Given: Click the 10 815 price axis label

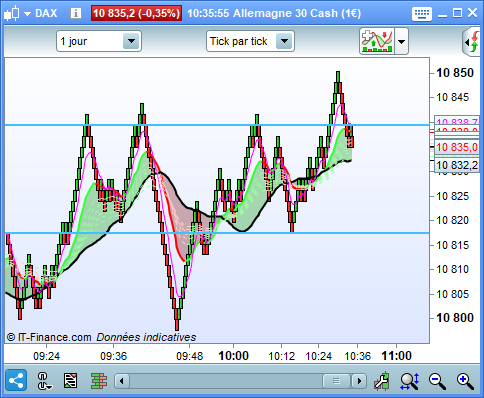Looking at the screenshot, I should coord(453,245).
